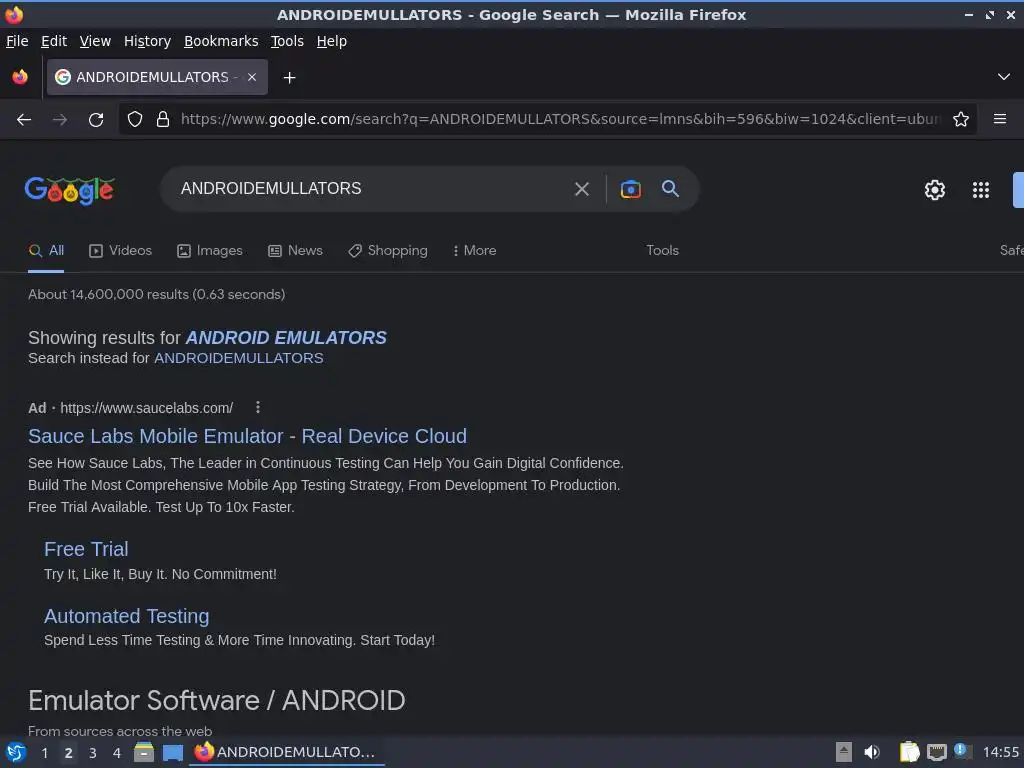This screenshot has height=768, width=1024.
Task: Click the forward navigation arrow
Action: point(59,120)
